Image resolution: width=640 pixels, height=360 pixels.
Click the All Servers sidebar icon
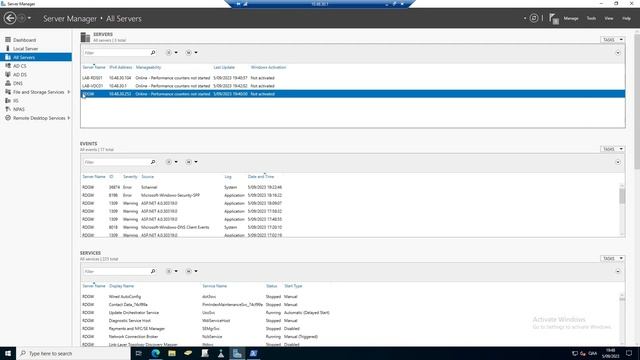(x=8, y=57)
